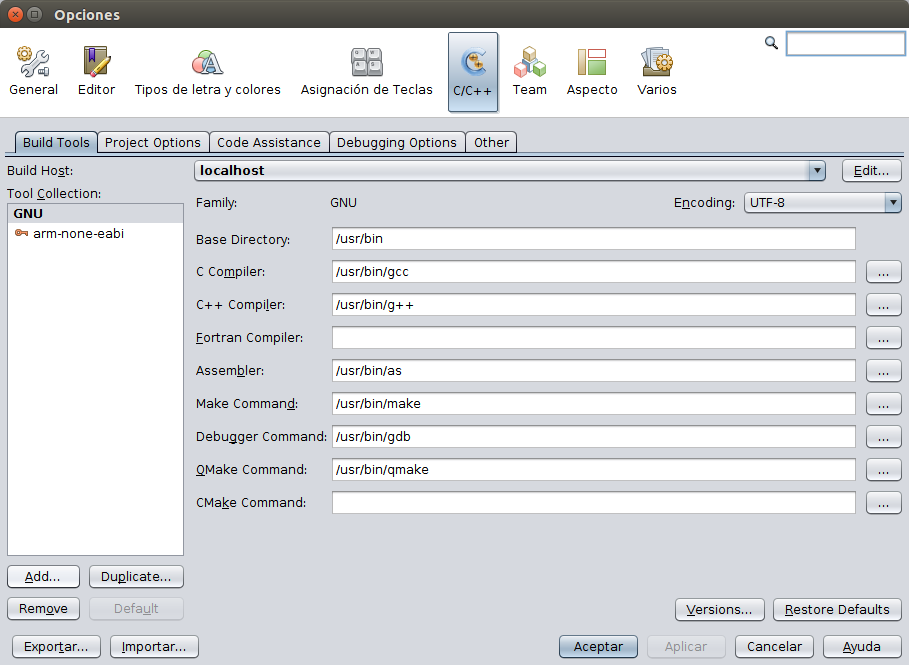The image size is (909, 665).
Task: Open the General options category
Action: point(33,70)
